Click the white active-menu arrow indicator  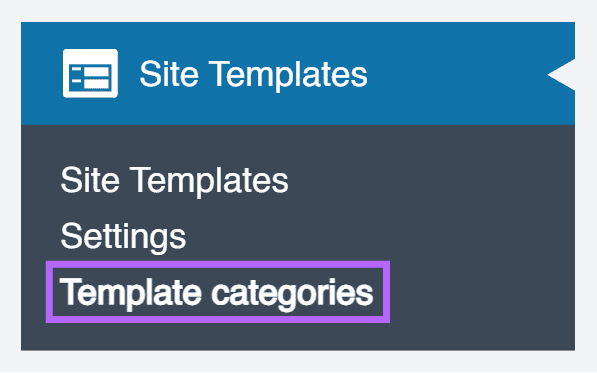tap(561, 75)
